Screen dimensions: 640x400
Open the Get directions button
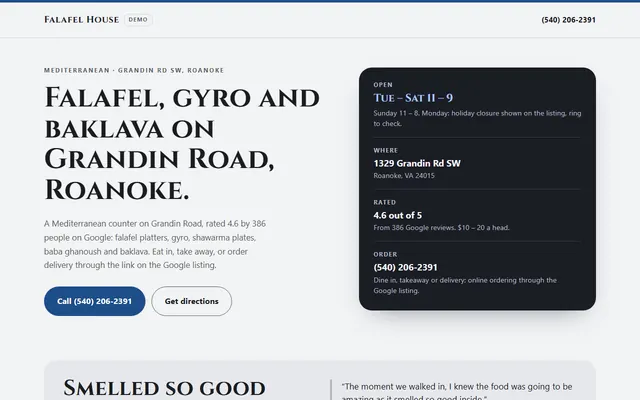[191, 301]
